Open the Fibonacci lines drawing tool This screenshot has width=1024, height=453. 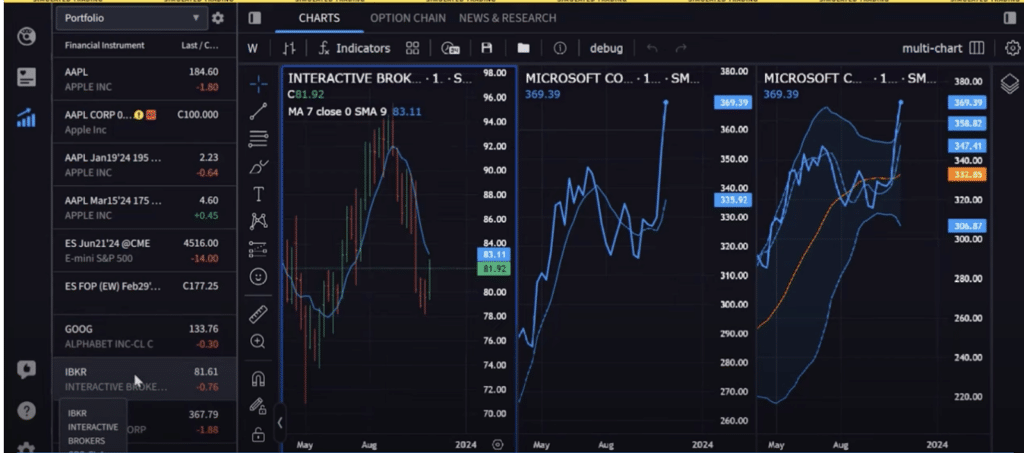(259, 138)
